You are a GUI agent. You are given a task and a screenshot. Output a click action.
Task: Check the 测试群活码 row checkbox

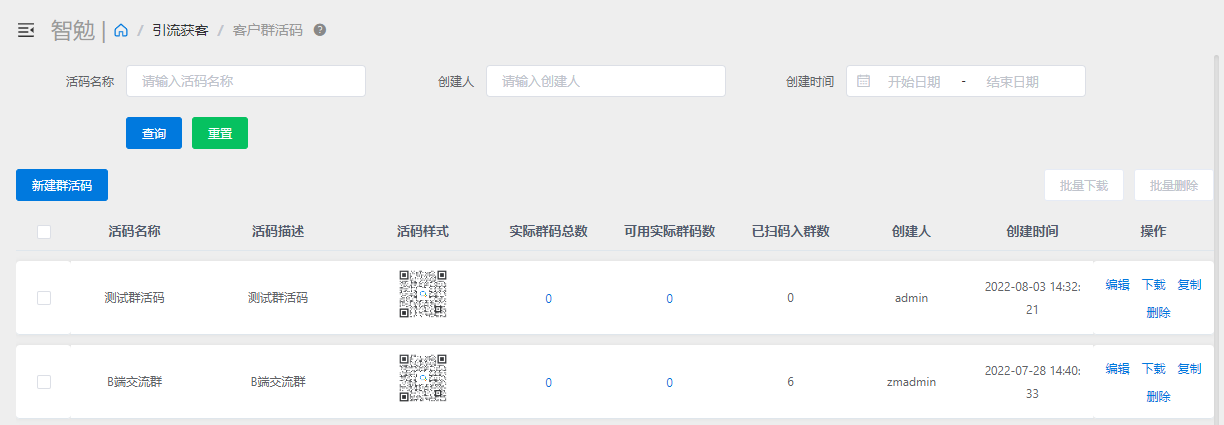click(x=44, y=298)
